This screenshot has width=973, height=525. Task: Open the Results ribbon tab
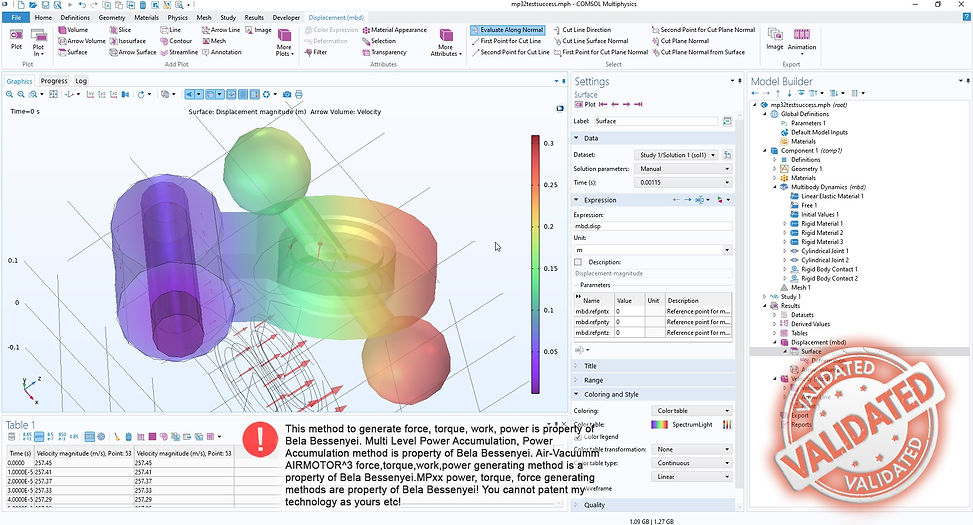point(254,17)
